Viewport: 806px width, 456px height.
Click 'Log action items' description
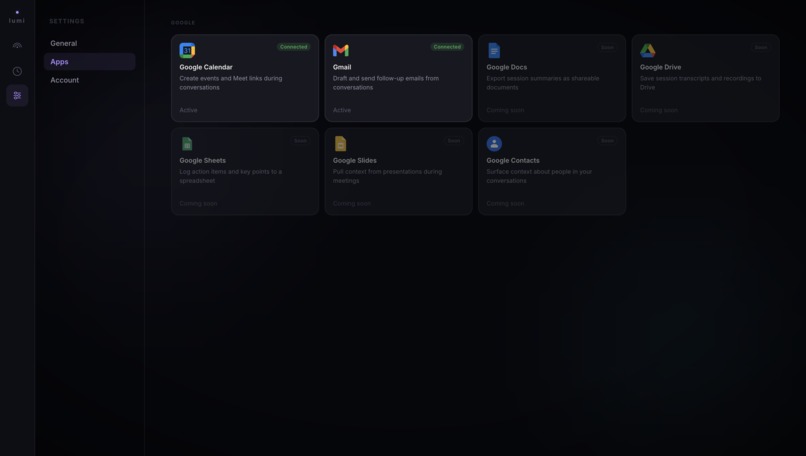pyautogui.click(x=231, y=176)
